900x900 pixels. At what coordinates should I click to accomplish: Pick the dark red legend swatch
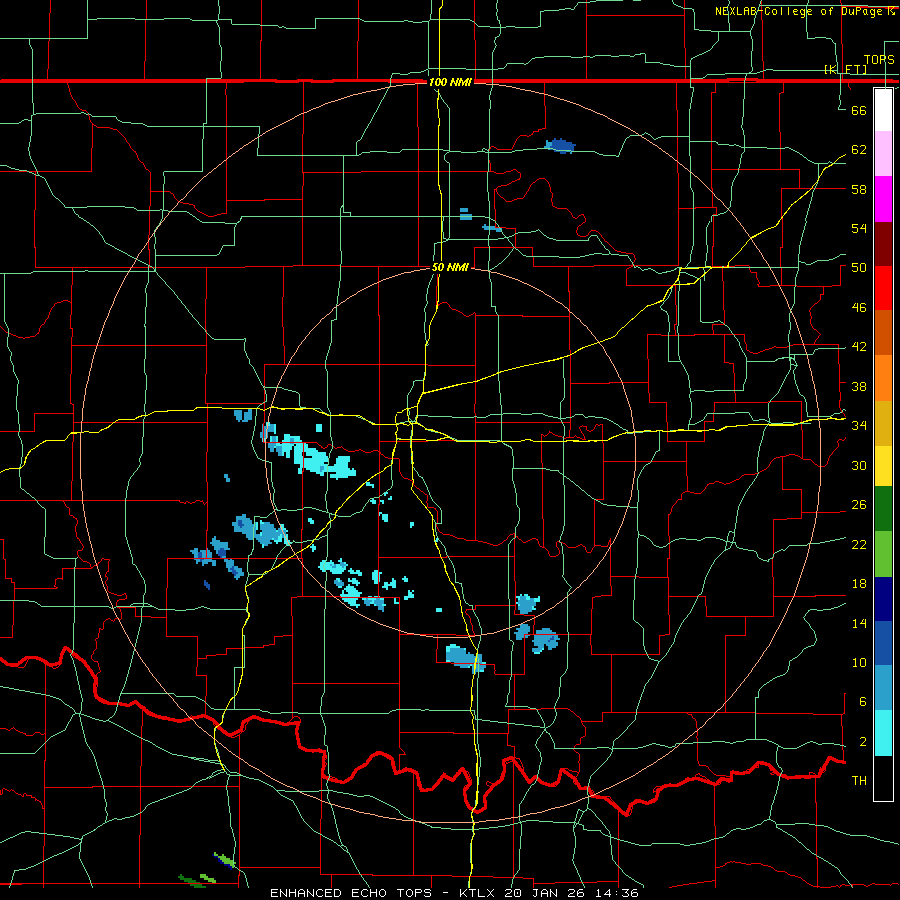pyautogui.click(x=883, y=243)
